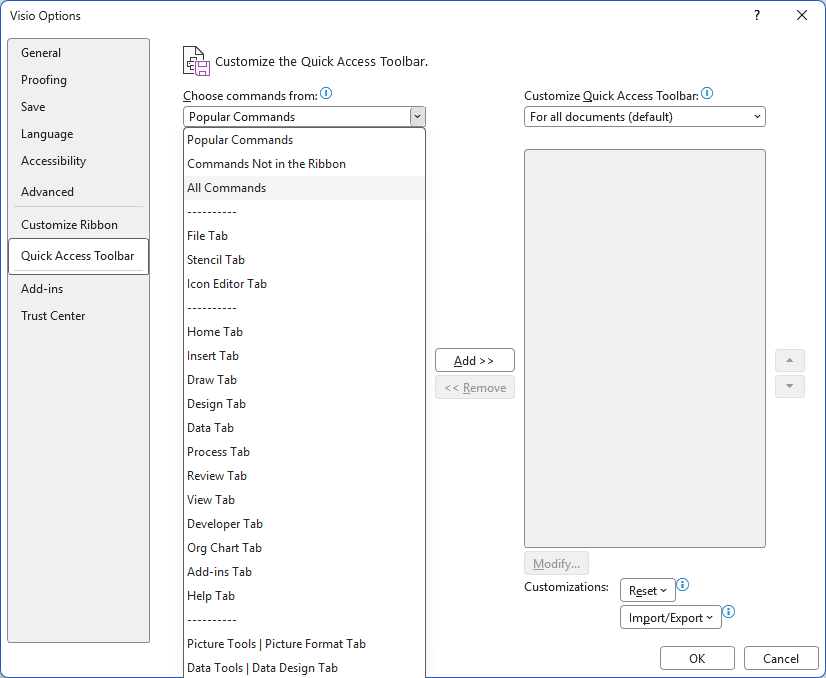Collapse the Popular Commands dropdown arrow
This screenshot has height=678, width=826.
pyautogui.click(x=417, y=116)
